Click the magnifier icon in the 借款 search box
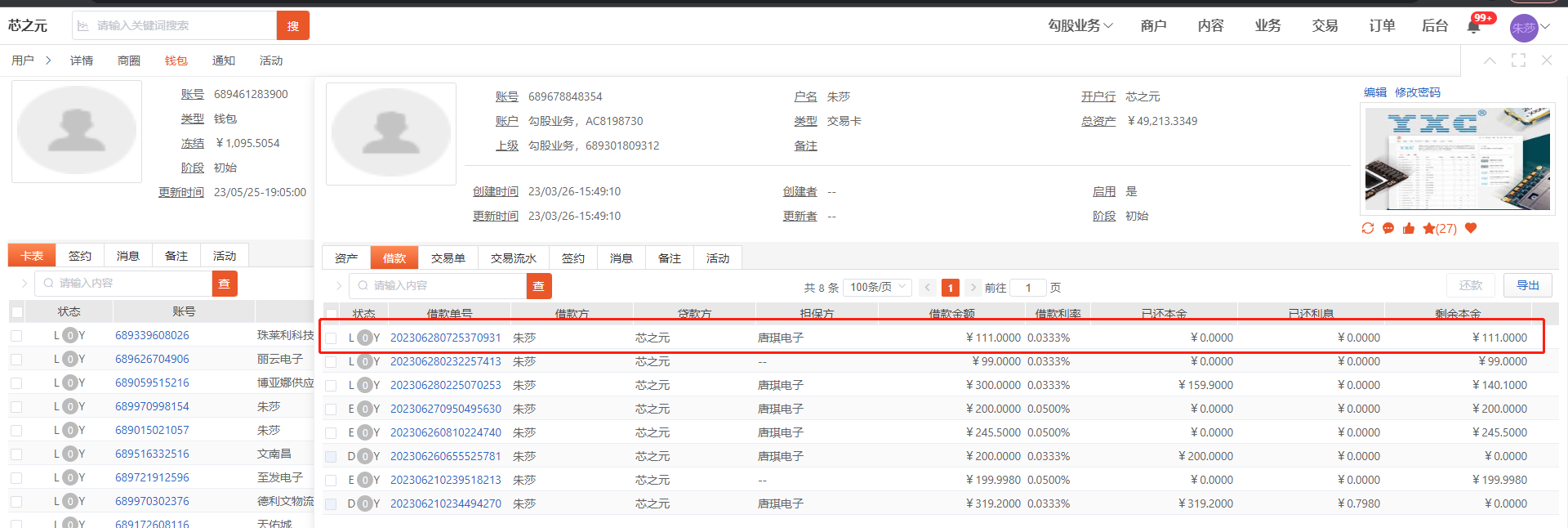 point(363,286)
